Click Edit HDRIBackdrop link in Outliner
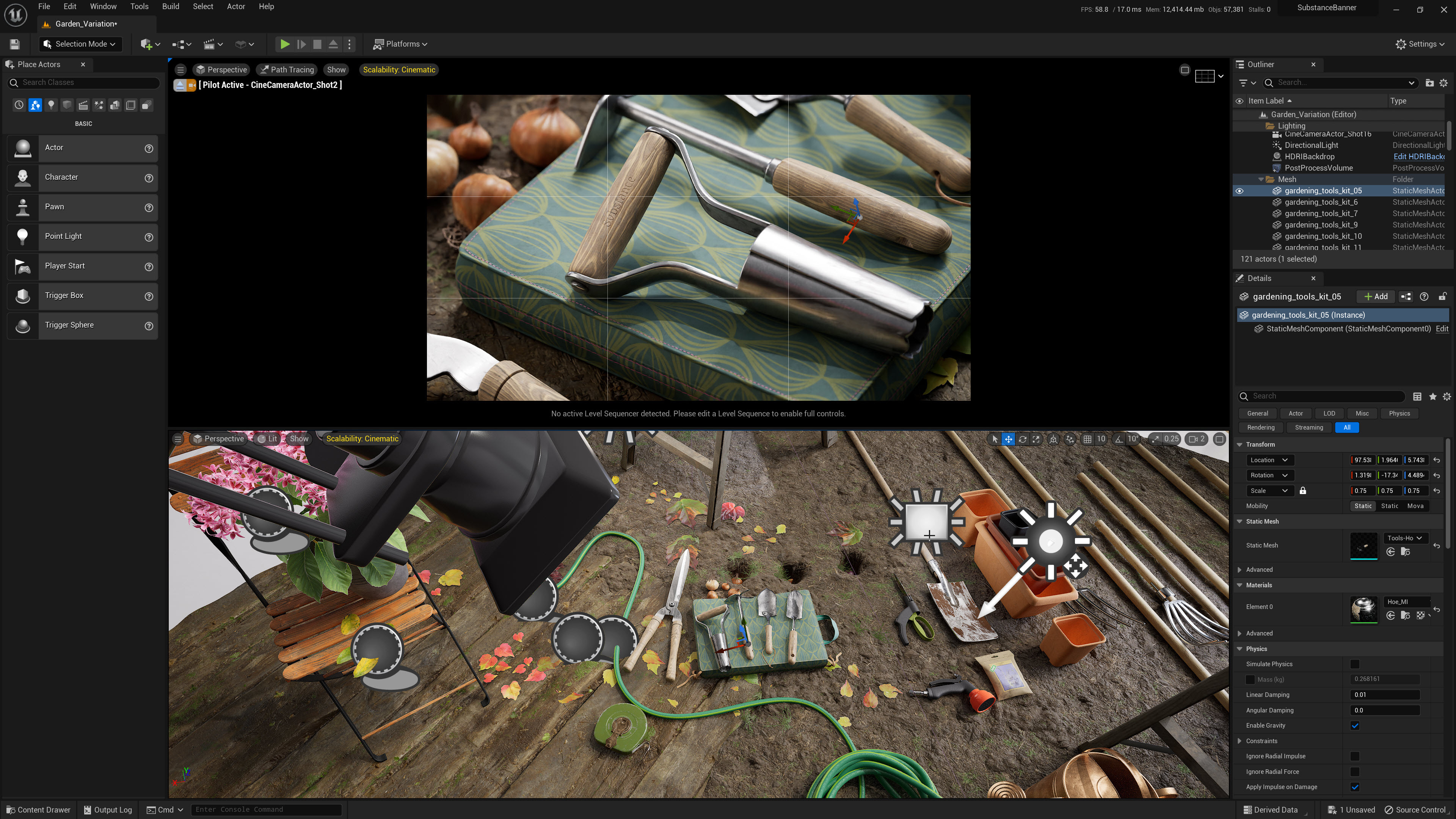 pyautogui.click(x=1418, y=157)
